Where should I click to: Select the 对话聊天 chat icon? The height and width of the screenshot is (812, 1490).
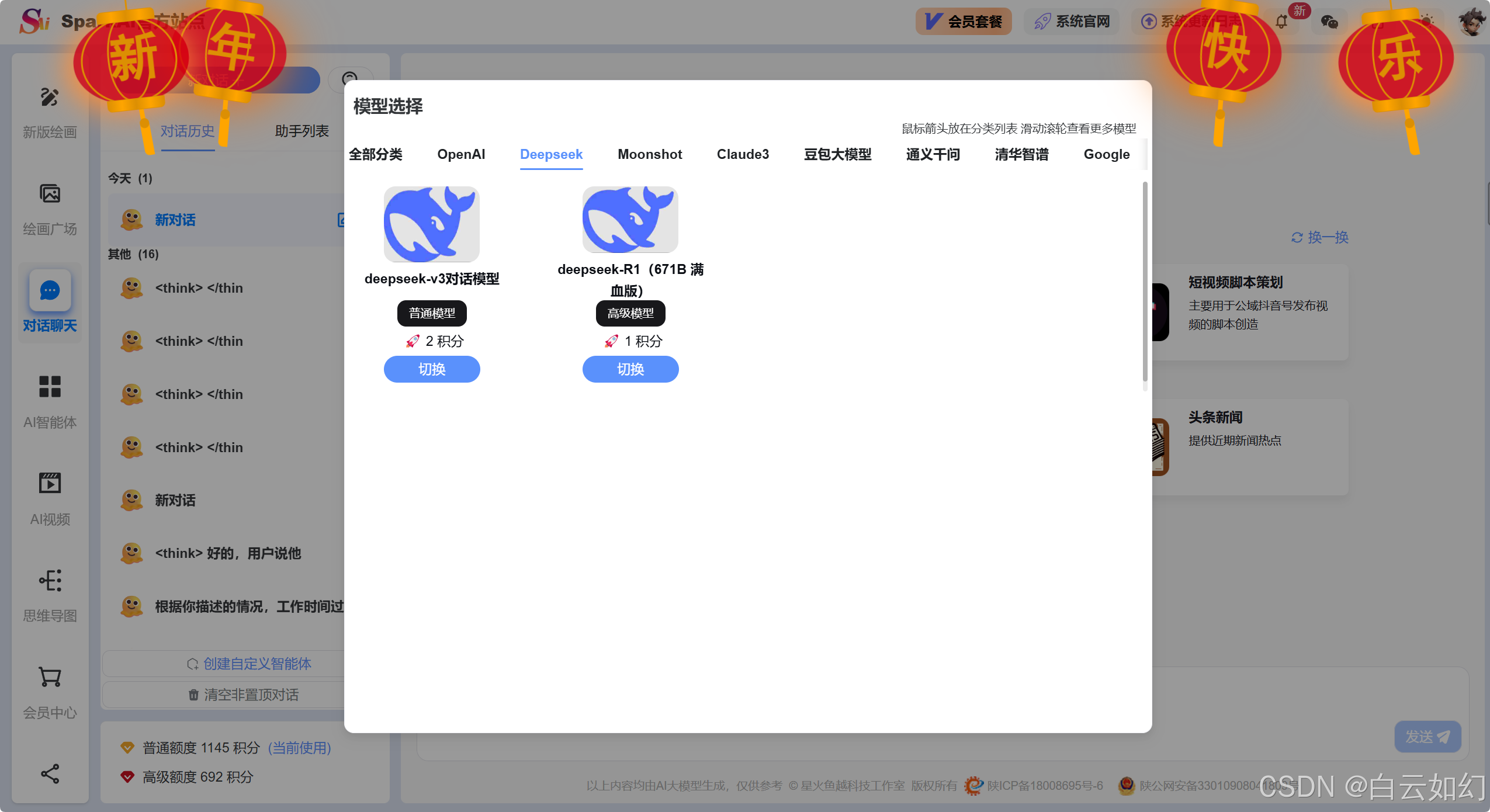(50, 290)
